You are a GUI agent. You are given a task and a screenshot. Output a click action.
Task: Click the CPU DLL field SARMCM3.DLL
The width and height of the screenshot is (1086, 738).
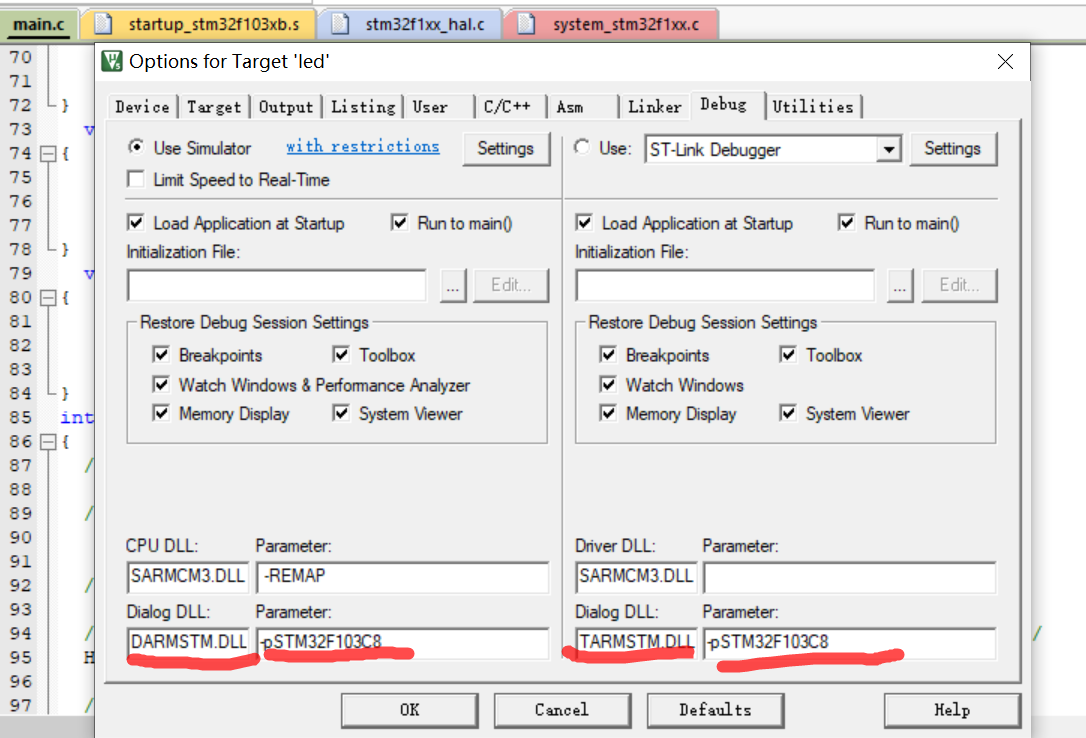coord(188,577)
